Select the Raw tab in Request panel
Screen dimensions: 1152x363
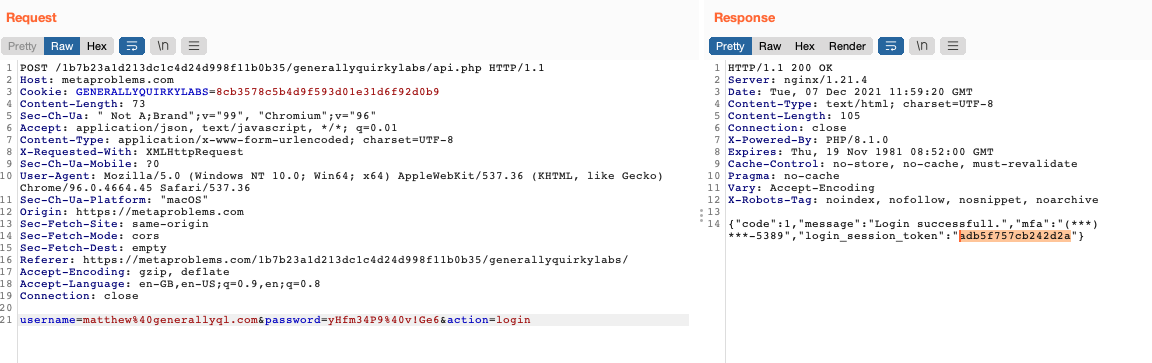pos(62,46)
